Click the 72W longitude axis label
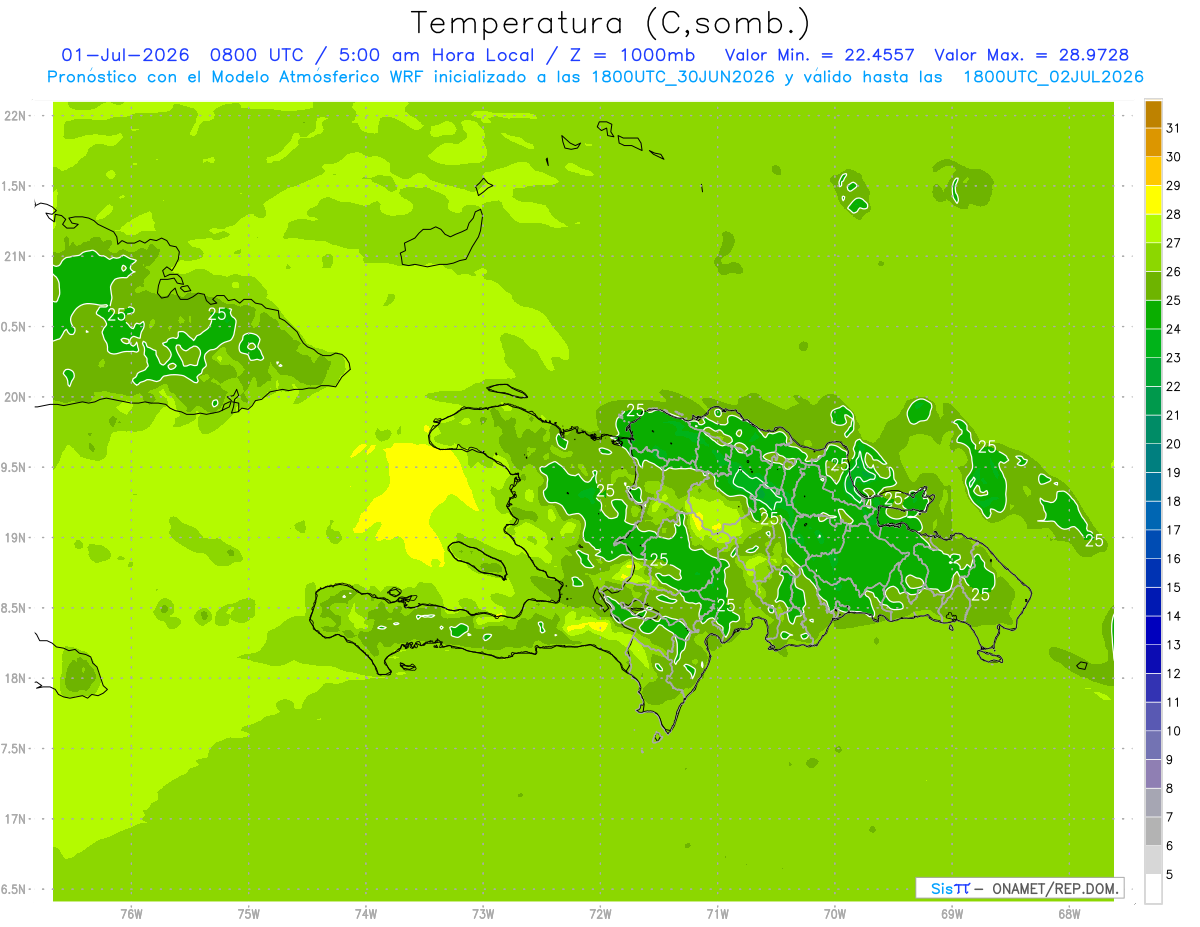 click(600, 914)
